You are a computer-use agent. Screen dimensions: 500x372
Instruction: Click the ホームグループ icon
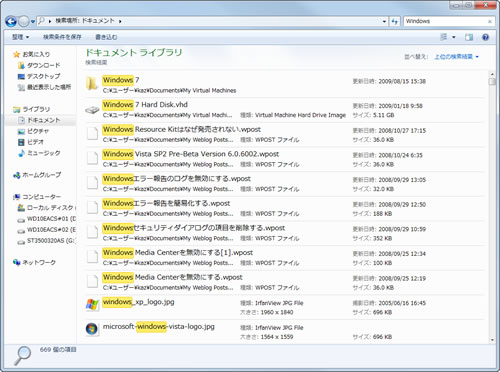(x=17, y=175)
